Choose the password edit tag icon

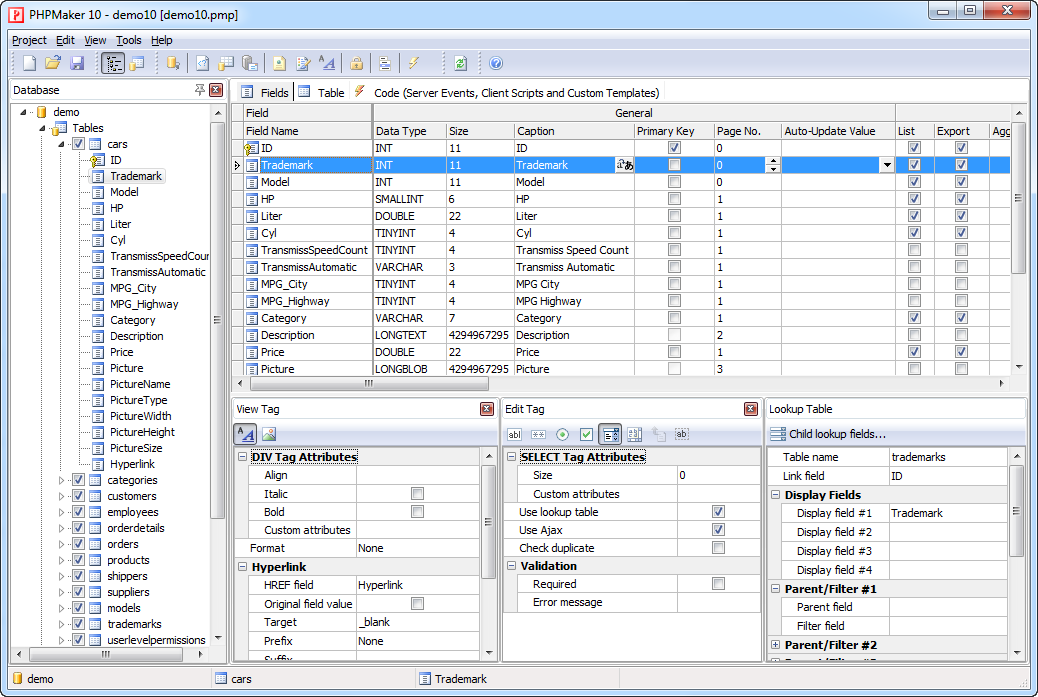click(538, 434)
